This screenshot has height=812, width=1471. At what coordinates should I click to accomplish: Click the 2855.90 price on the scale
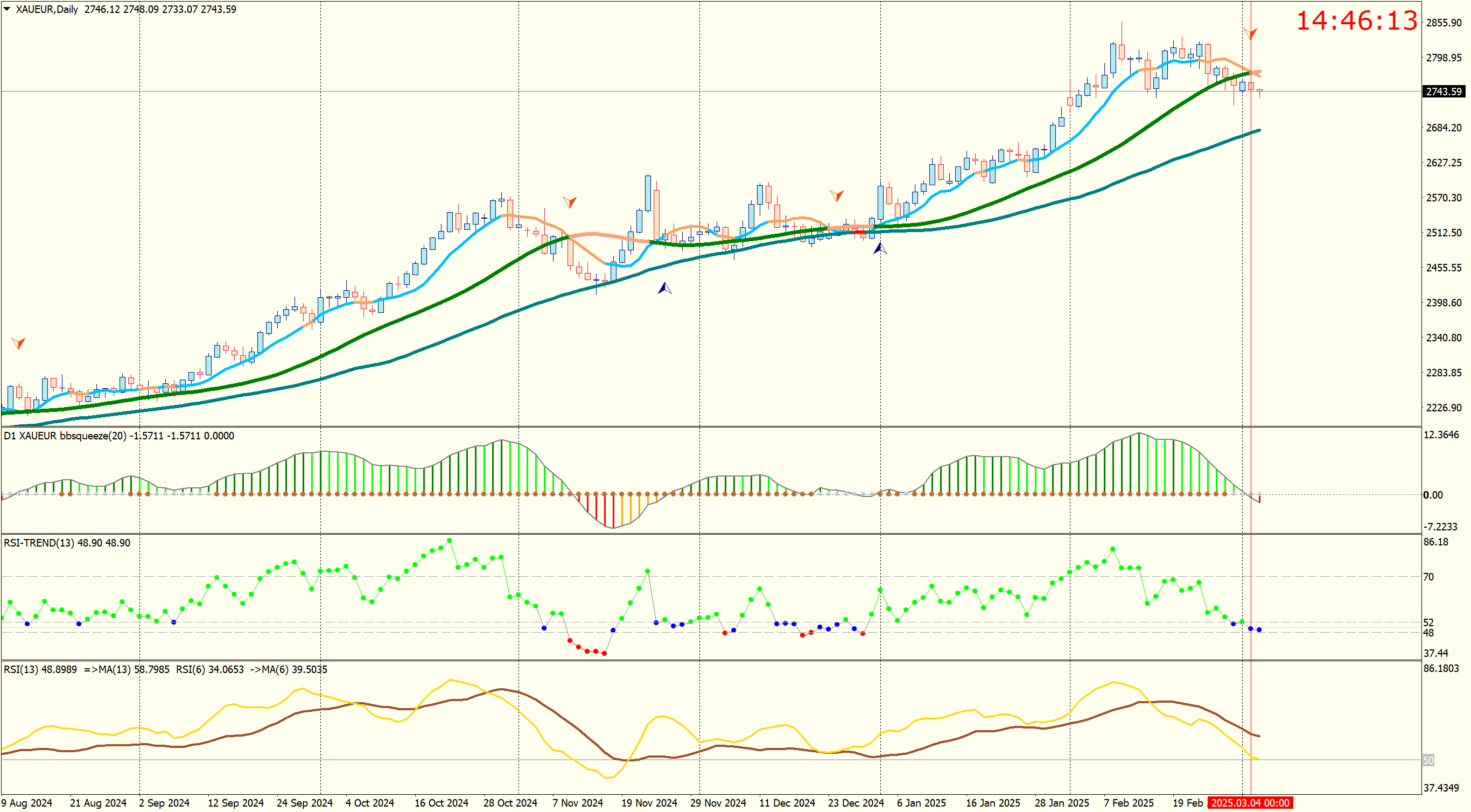point(1444,23)
